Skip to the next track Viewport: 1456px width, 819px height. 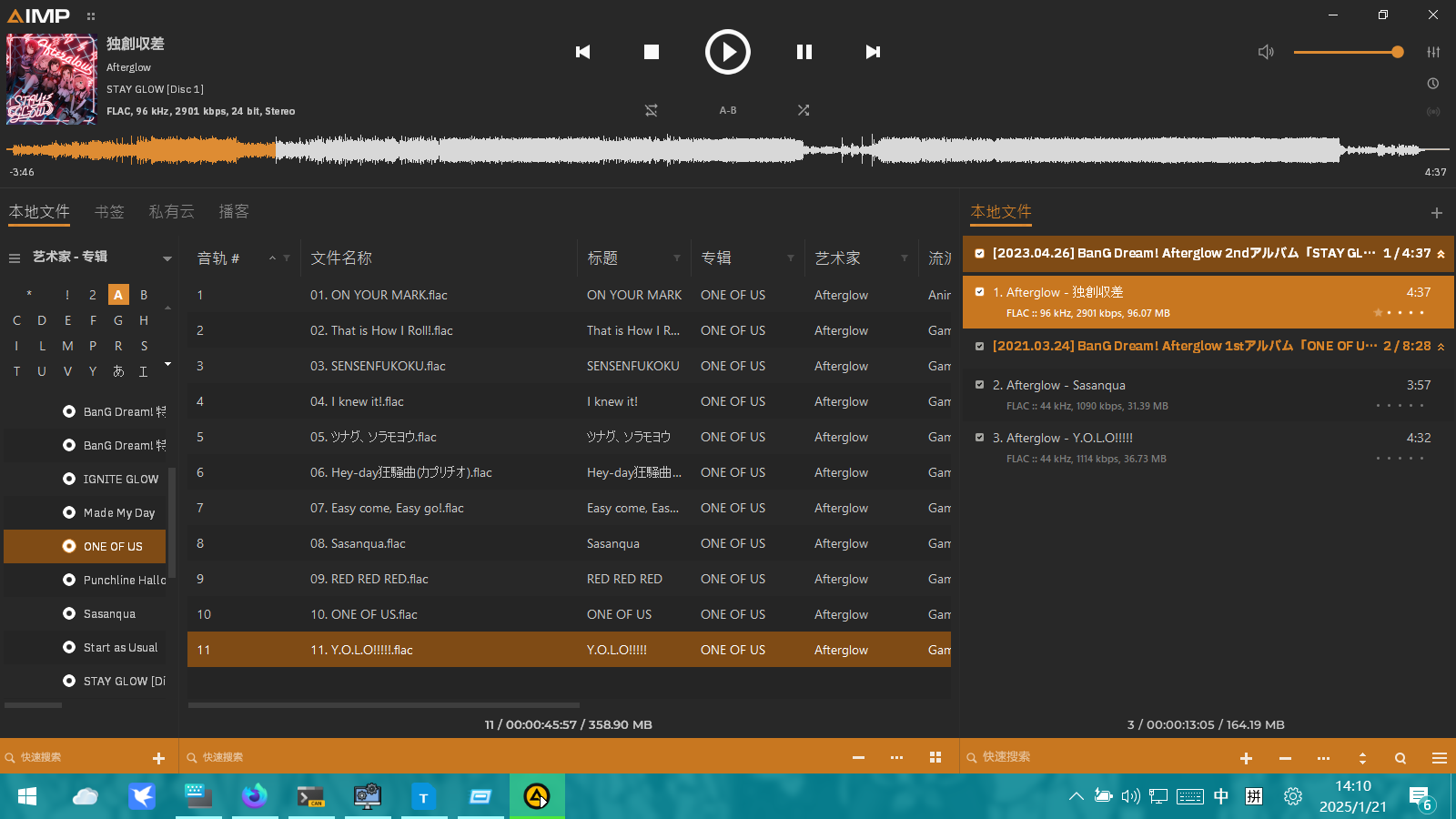[x=873, y=52]
